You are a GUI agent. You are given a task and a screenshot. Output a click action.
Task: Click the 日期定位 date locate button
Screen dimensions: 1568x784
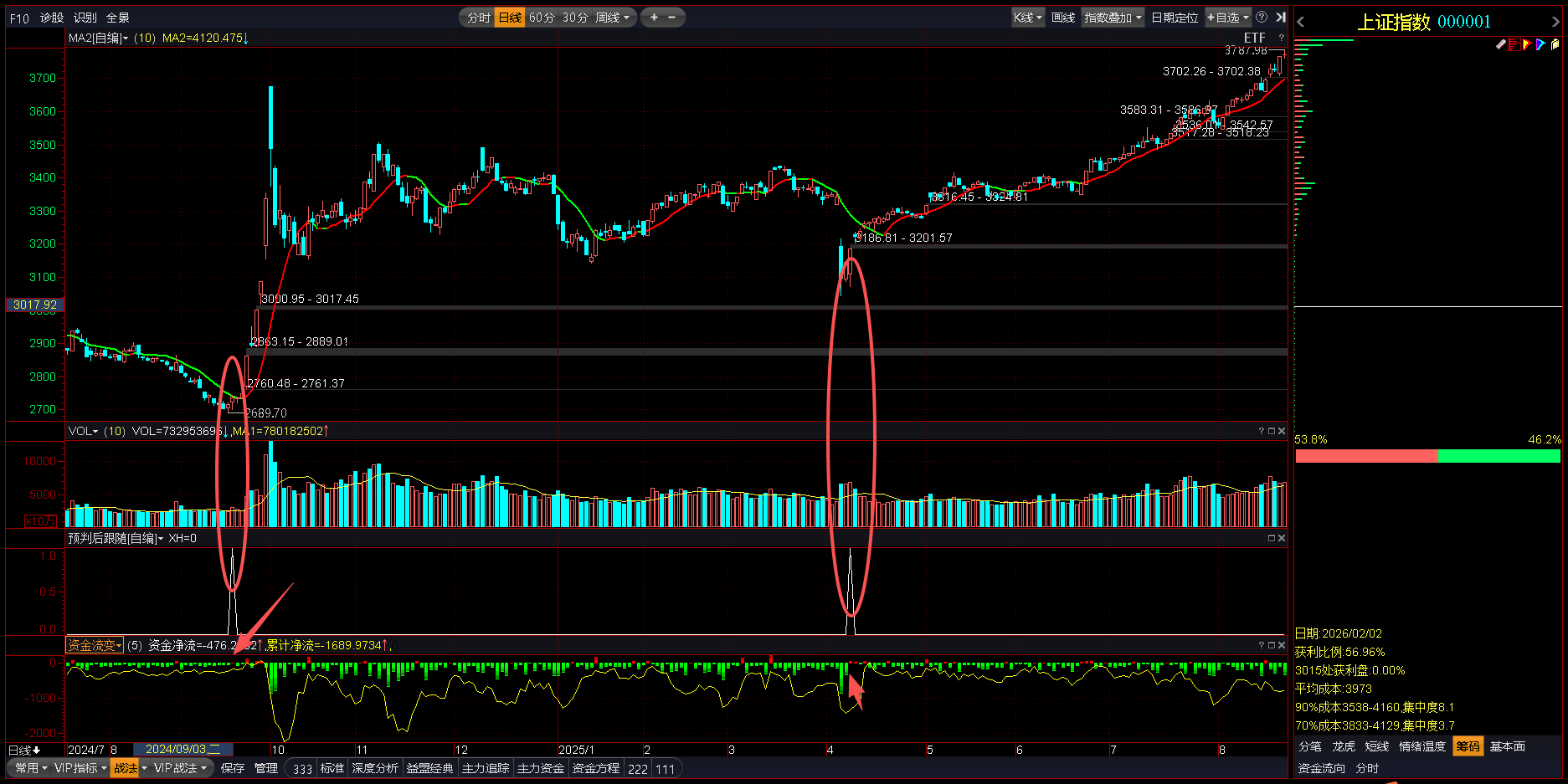coord(1174,18)
